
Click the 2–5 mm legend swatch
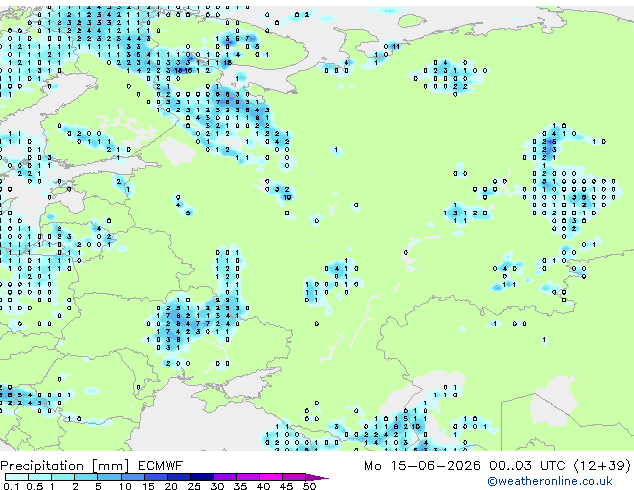pyautogui.click(x=86, y=477)
